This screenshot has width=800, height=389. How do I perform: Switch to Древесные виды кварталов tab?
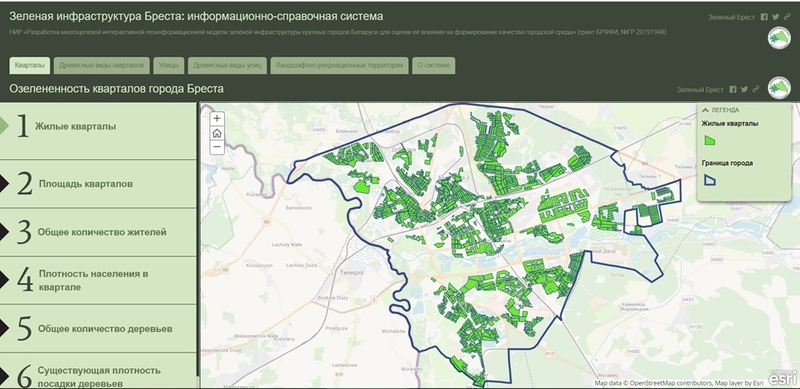[x=102, y=65]
